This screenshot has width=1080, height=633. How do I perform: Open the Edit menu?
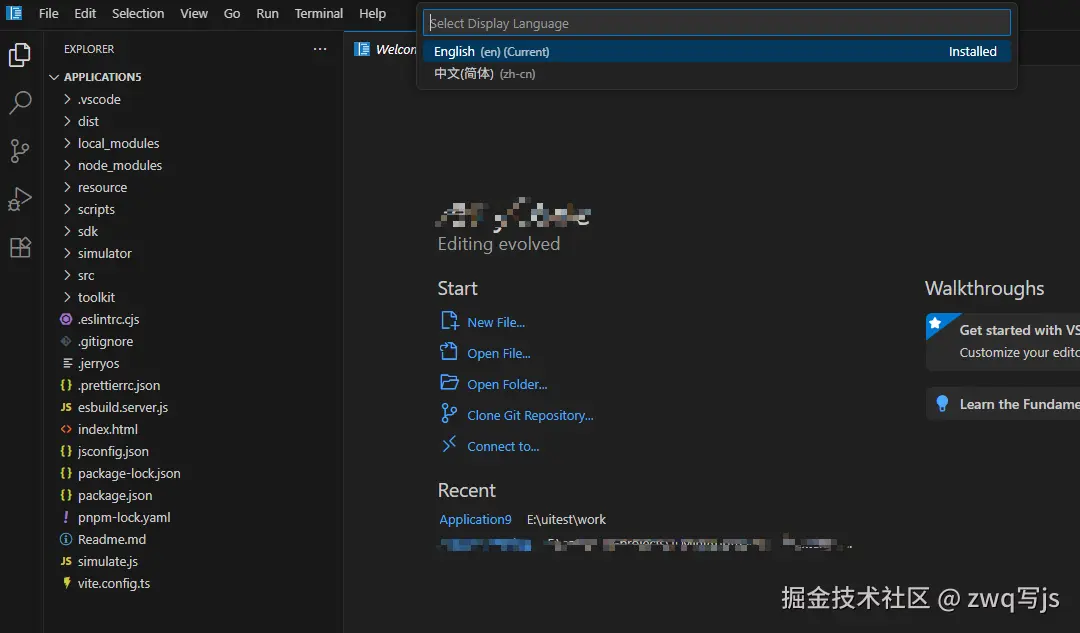click(85, 13)
